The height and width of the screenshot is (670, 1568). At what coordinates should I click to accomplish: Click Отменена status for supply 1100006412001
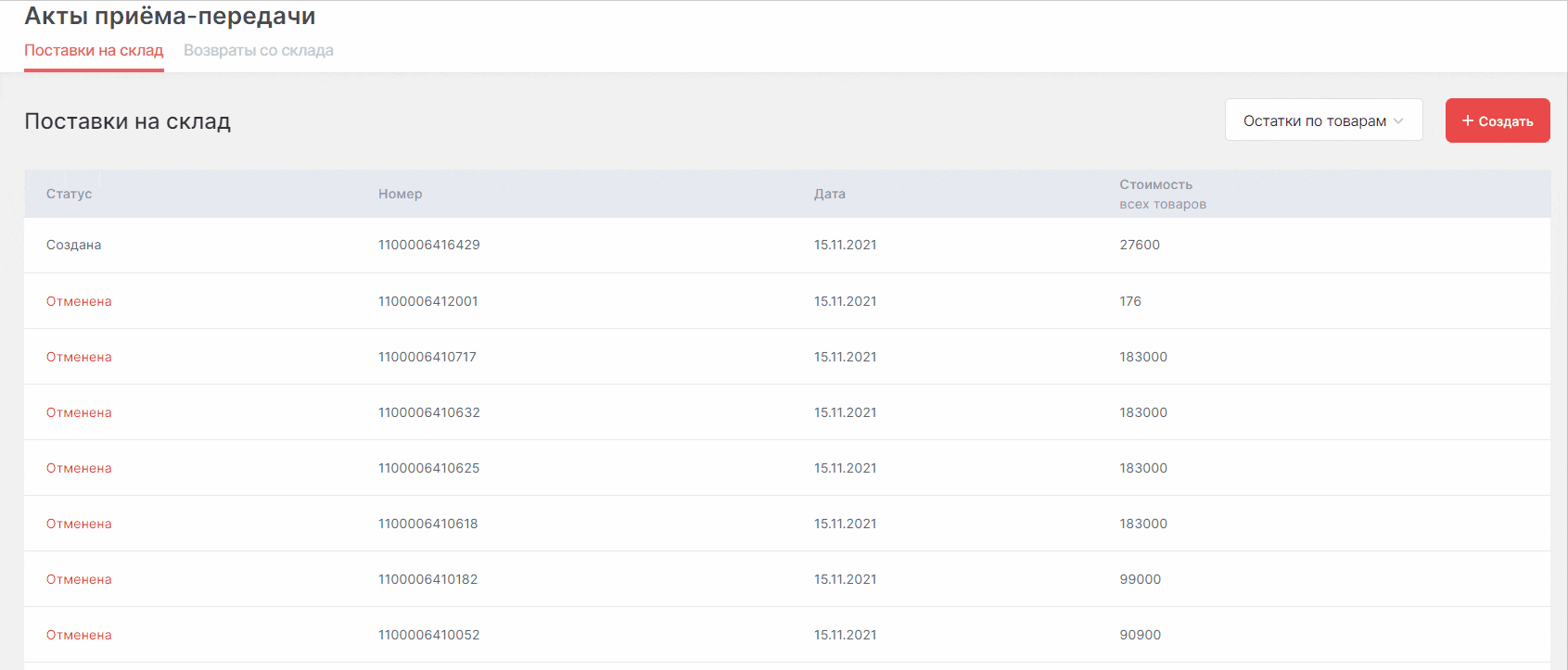coord(79,301)
